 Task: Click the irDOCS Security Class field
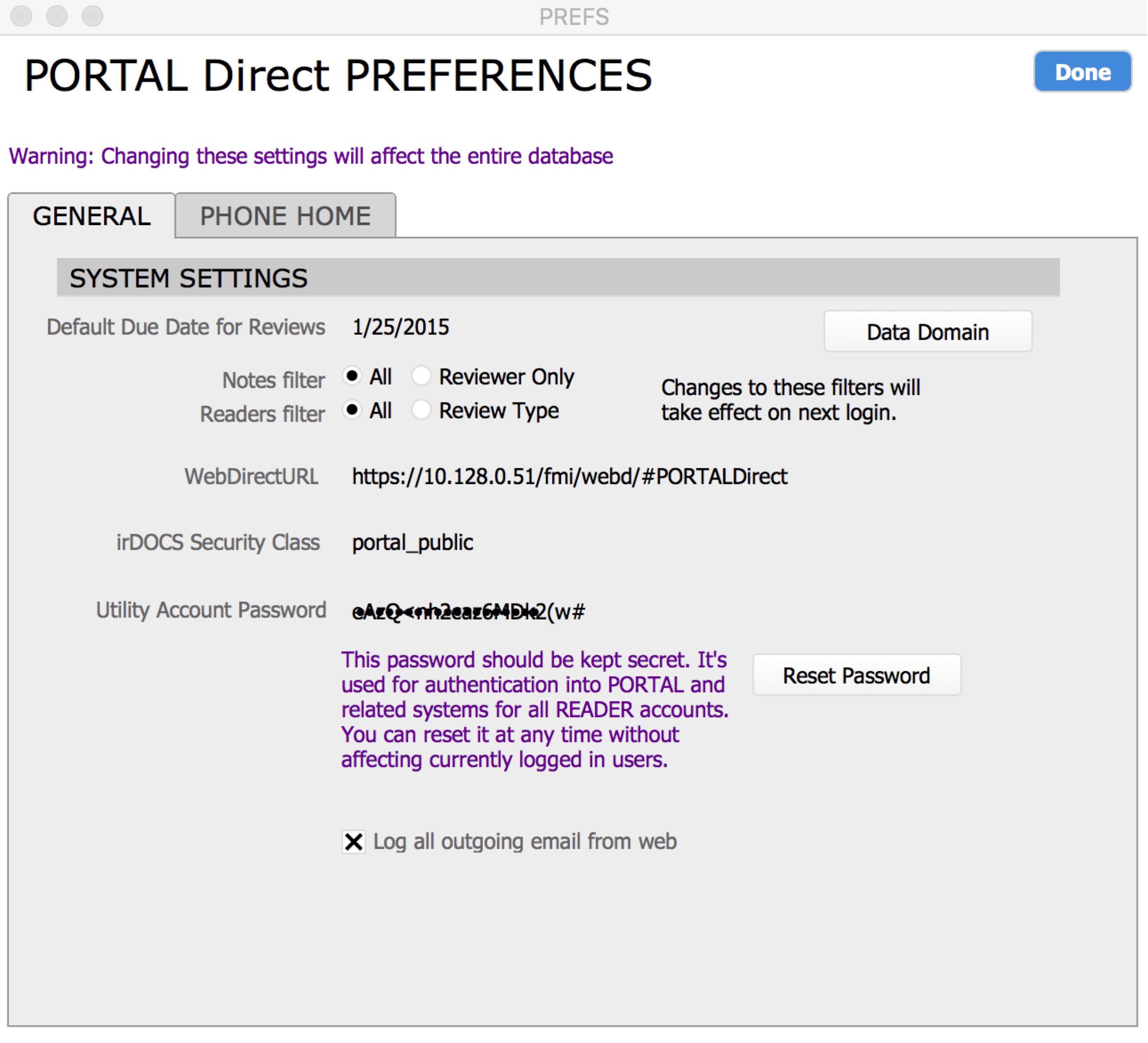(413, 542)
